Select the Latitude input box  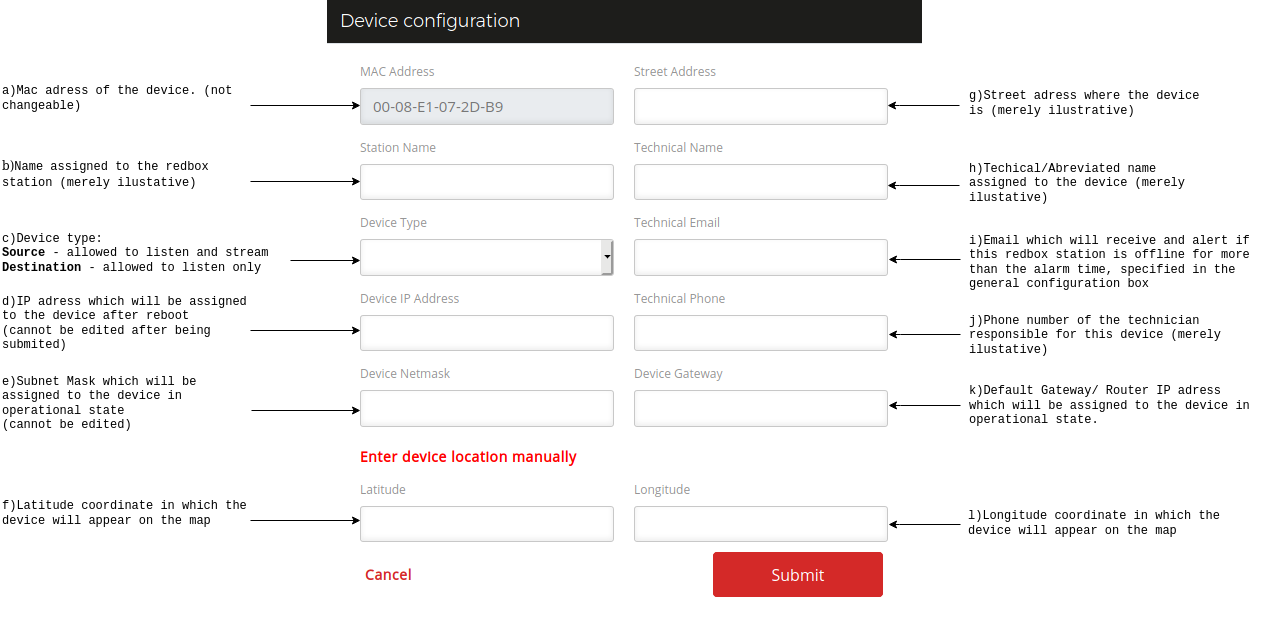coord(486,524)
